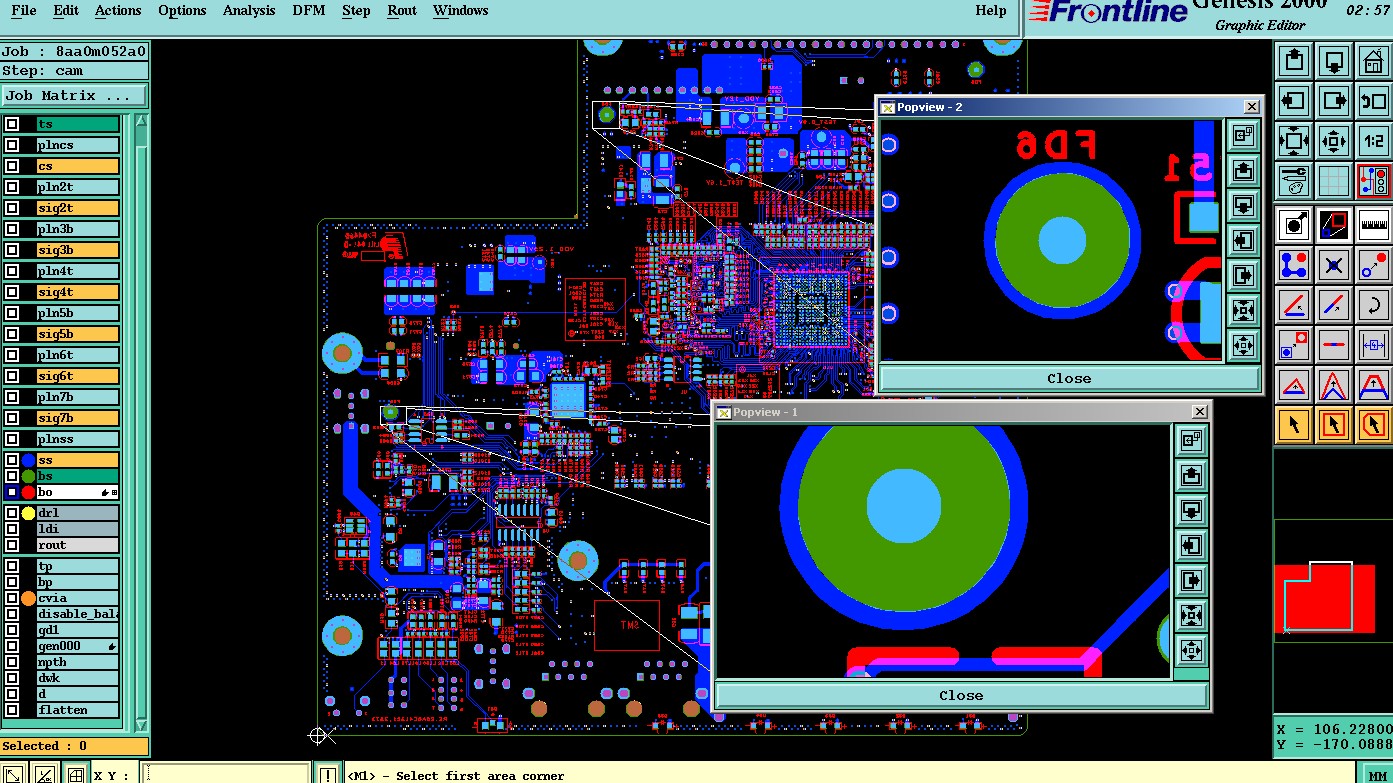
Task: Click the red-highlighted layer control icon
Action: click(x=1374, y=181)
